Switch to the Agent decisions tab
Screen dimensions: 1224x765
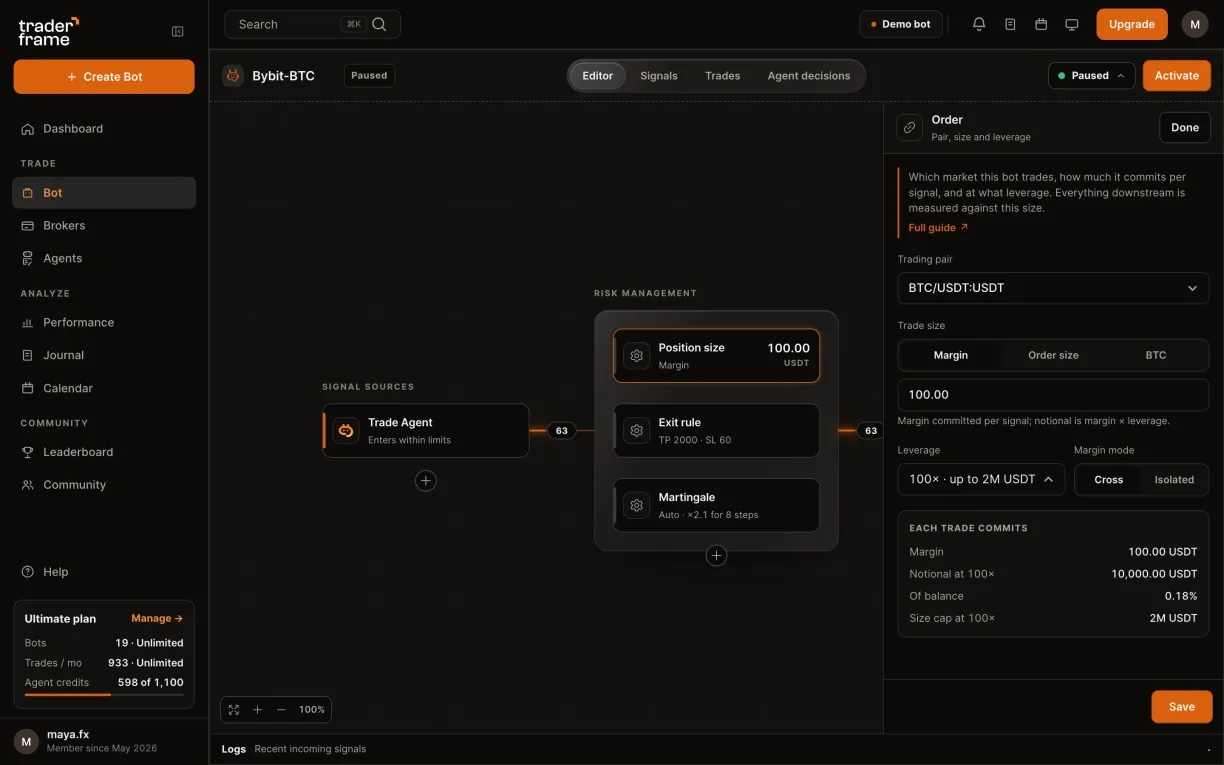coord(809,76)
